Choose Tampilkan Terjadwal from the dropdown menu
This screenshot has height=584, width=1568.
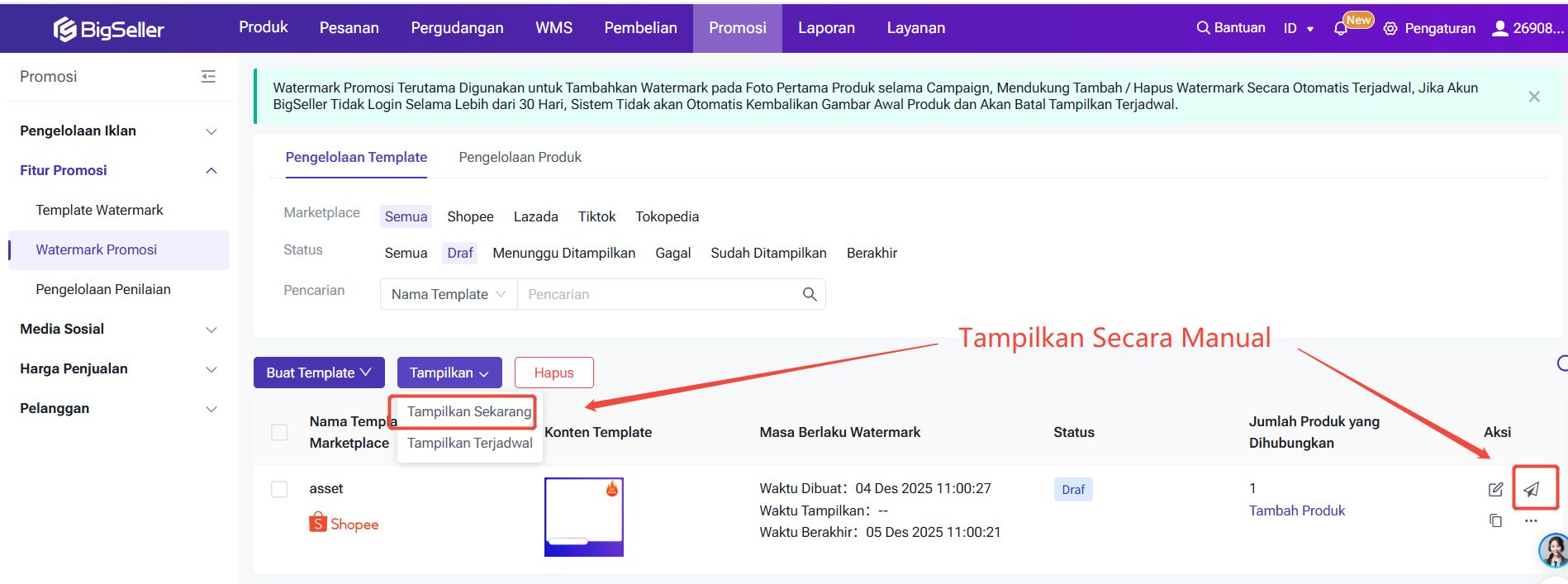point(469,443)
